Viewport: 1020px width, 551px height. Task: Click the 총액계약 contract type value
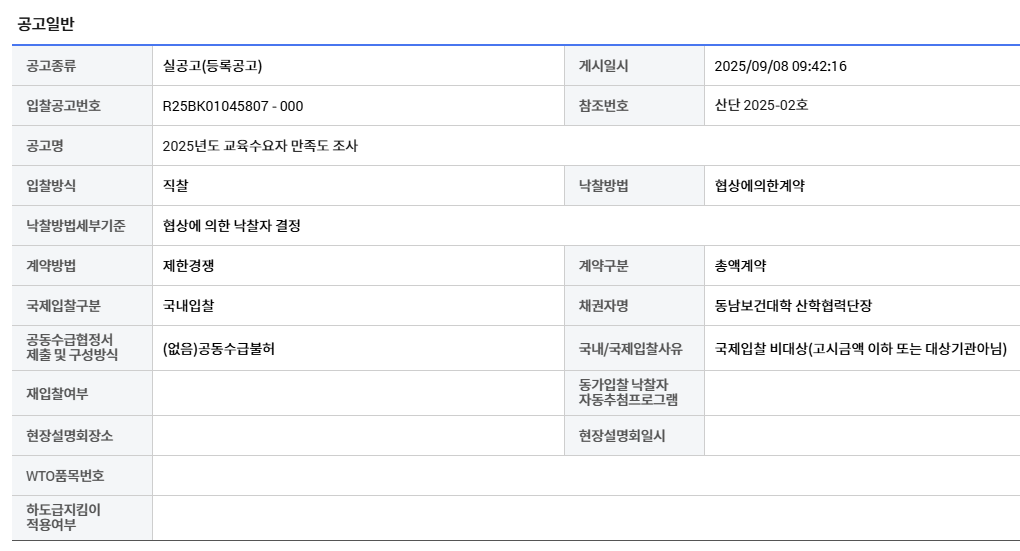[x=740, y=265]
